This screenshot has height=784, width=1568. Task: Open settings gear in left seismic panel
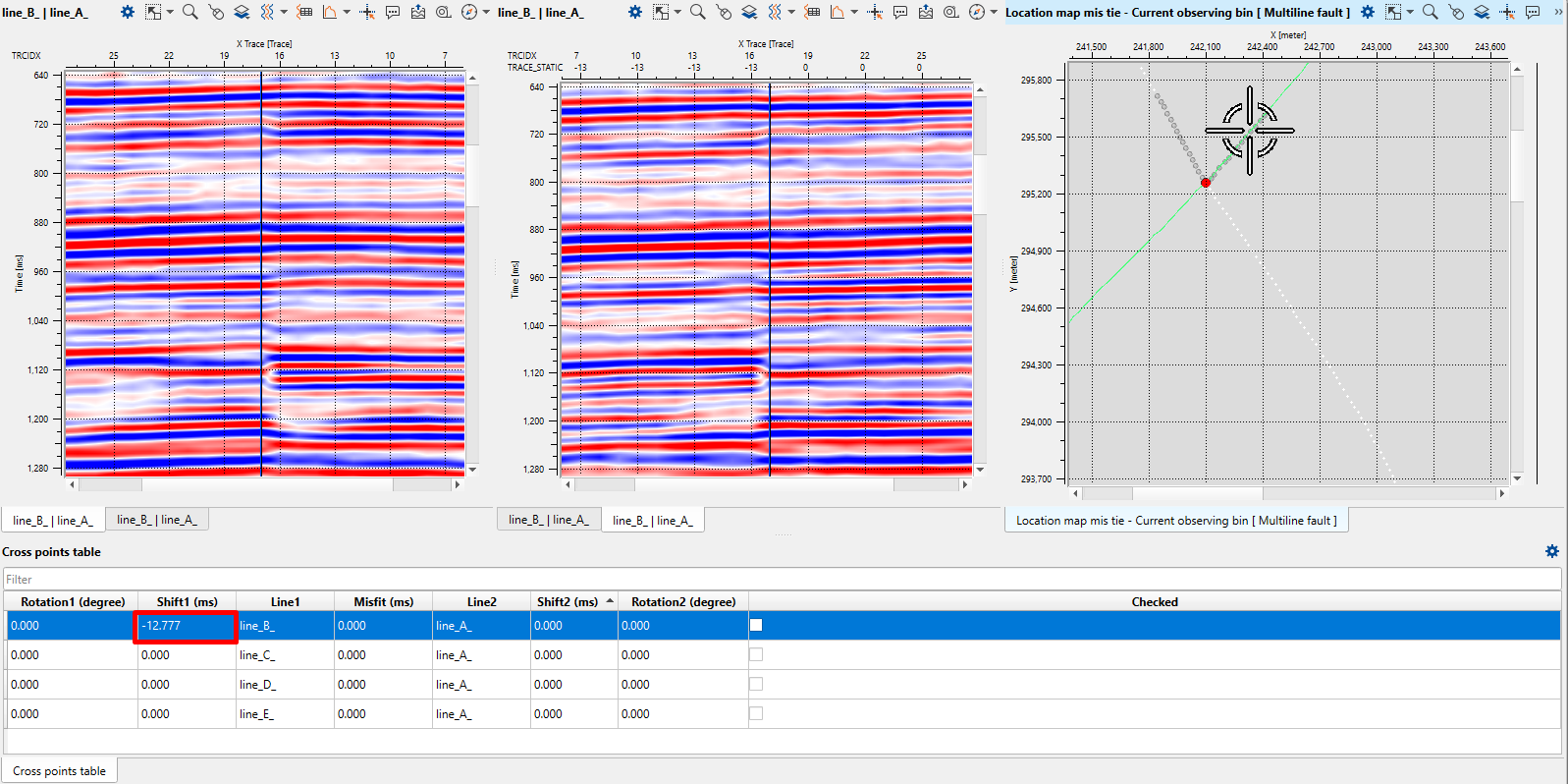[128, 12]
